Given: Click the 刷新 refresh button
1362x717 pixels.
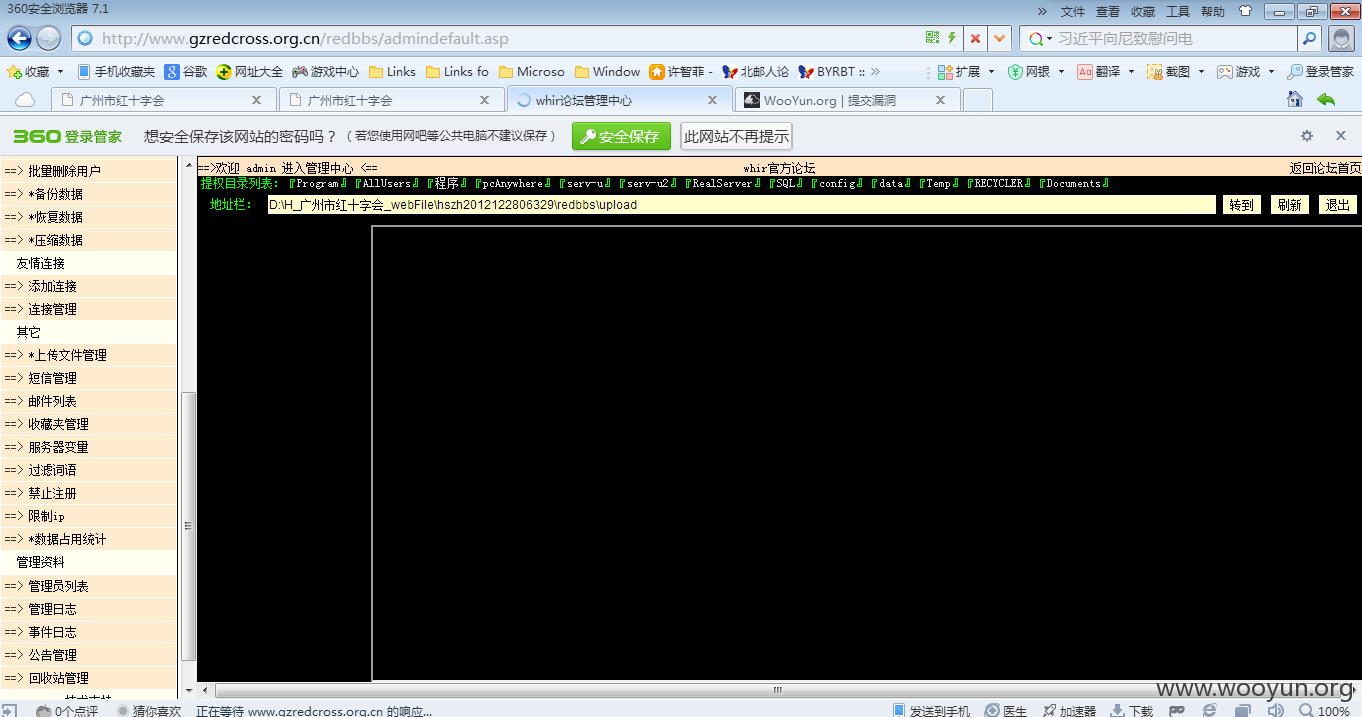Looking at the screenshot, I should (x=1290, y=205).
